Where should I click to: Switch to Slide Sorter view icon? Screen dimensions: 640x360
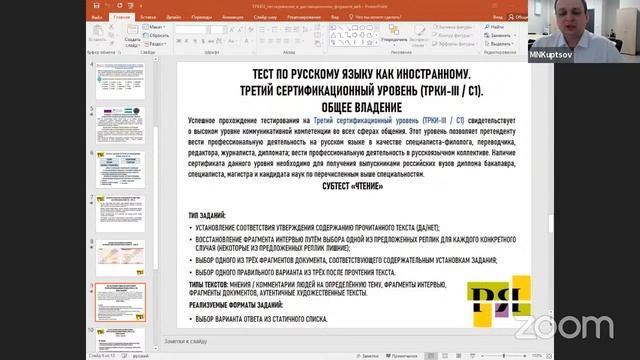445,356
